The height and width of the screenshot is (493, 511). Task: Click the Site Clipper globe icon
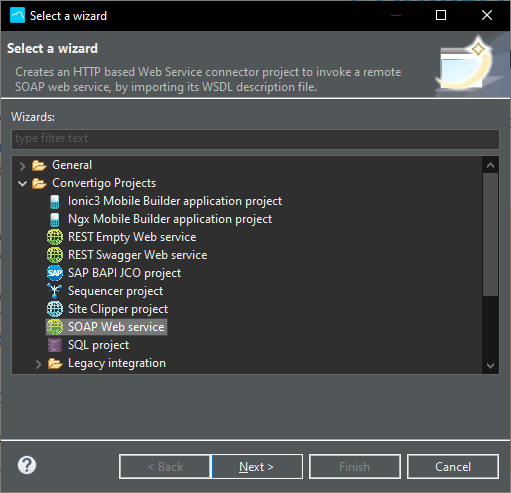click(55, 309)
